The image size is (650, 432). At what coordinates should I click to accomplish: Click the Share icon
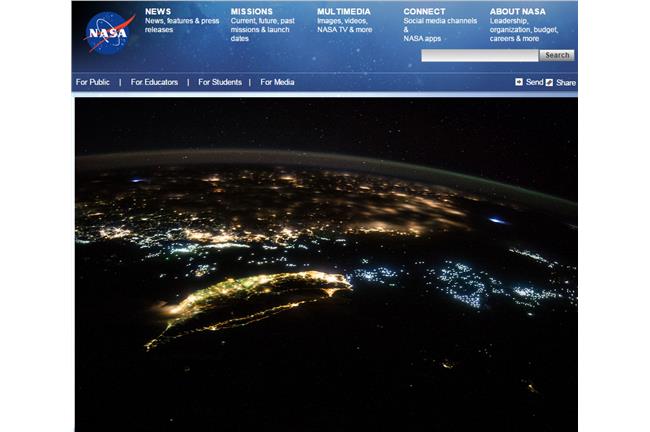(549, 83)
